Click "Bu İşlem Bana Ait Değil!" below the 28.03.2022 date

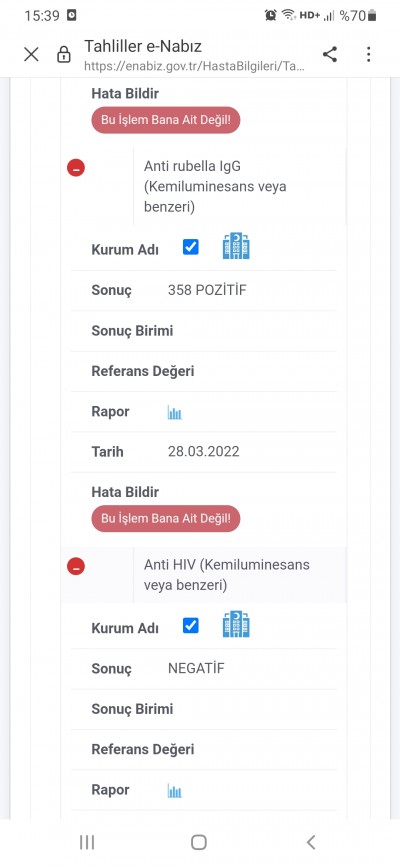click(166, 519)
